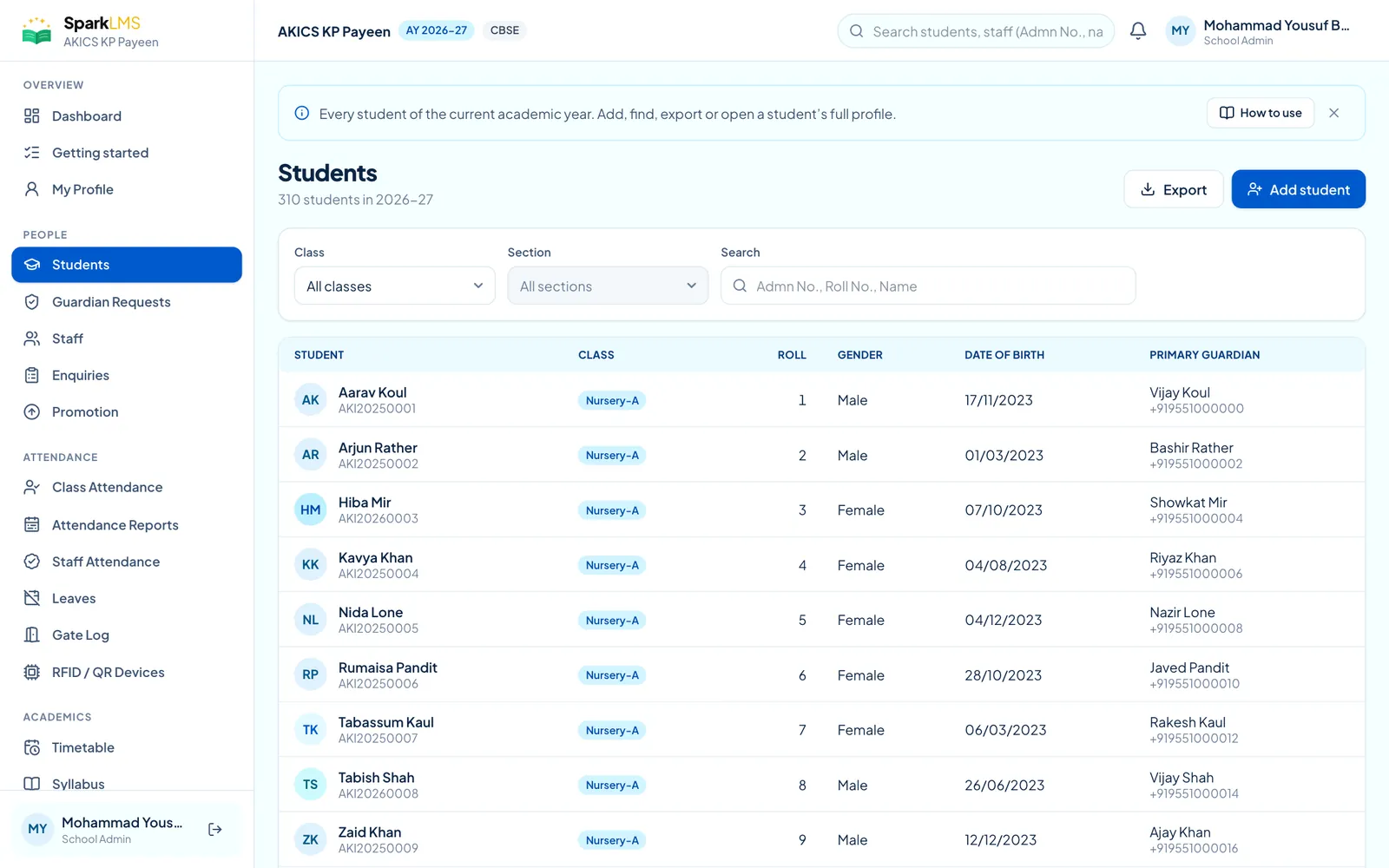The height and width of the screenshot is (868, 1389).
Task: Open Gate Log in sidebar
Action: pos(127,635)
